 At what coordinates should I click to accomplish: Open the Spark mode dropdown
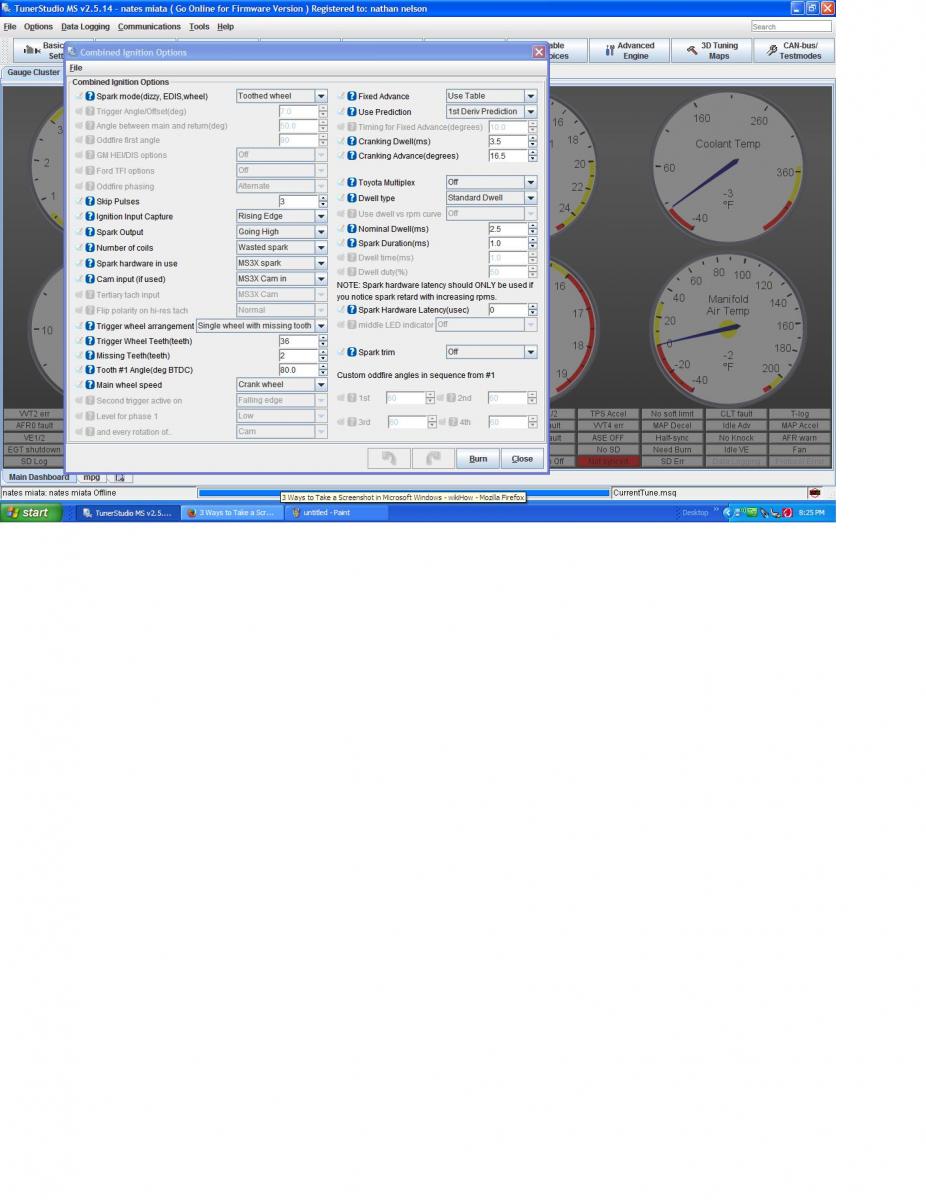[282, 96]
